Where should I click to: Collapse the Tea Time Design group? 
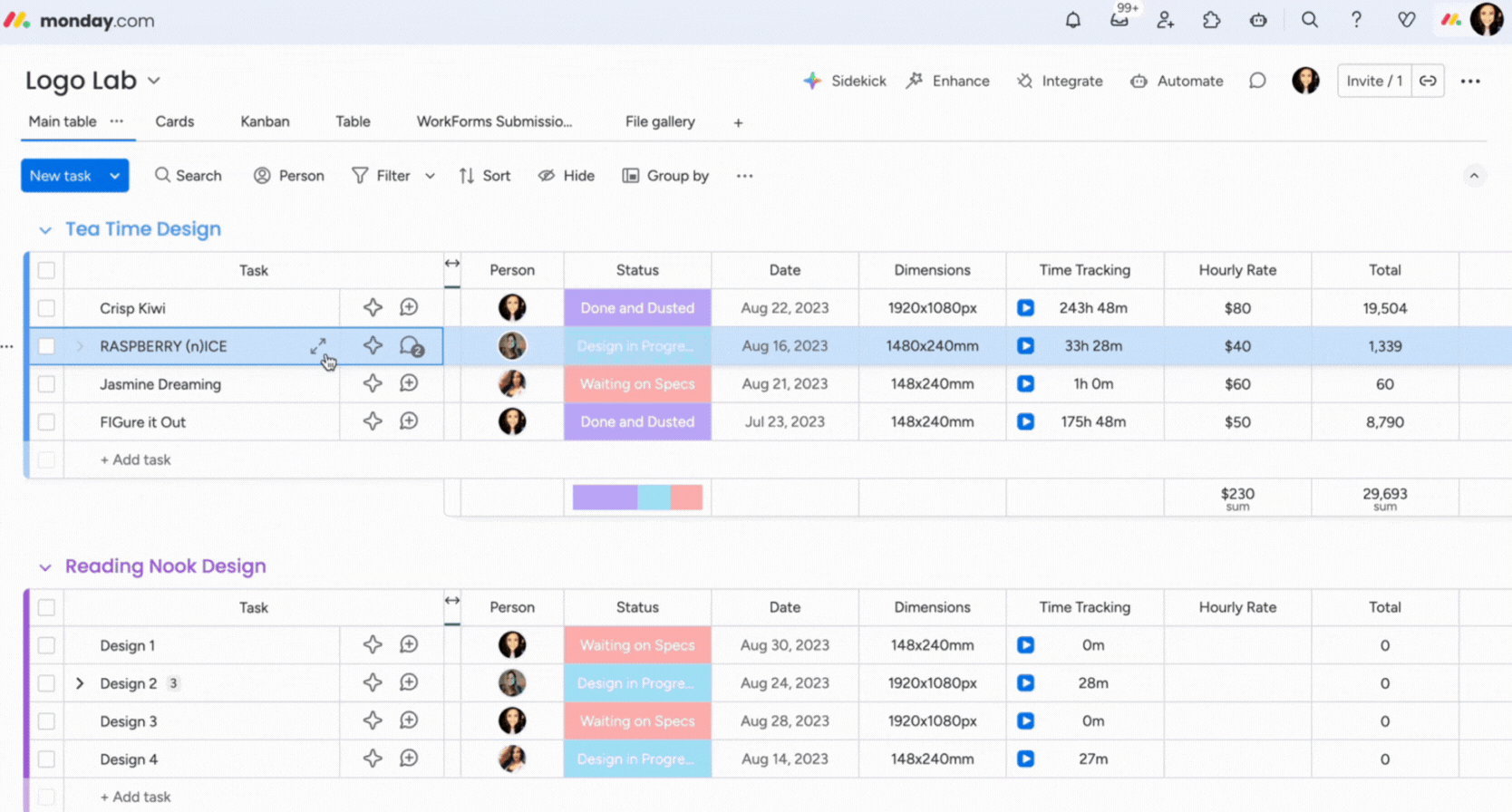point(45,230)
